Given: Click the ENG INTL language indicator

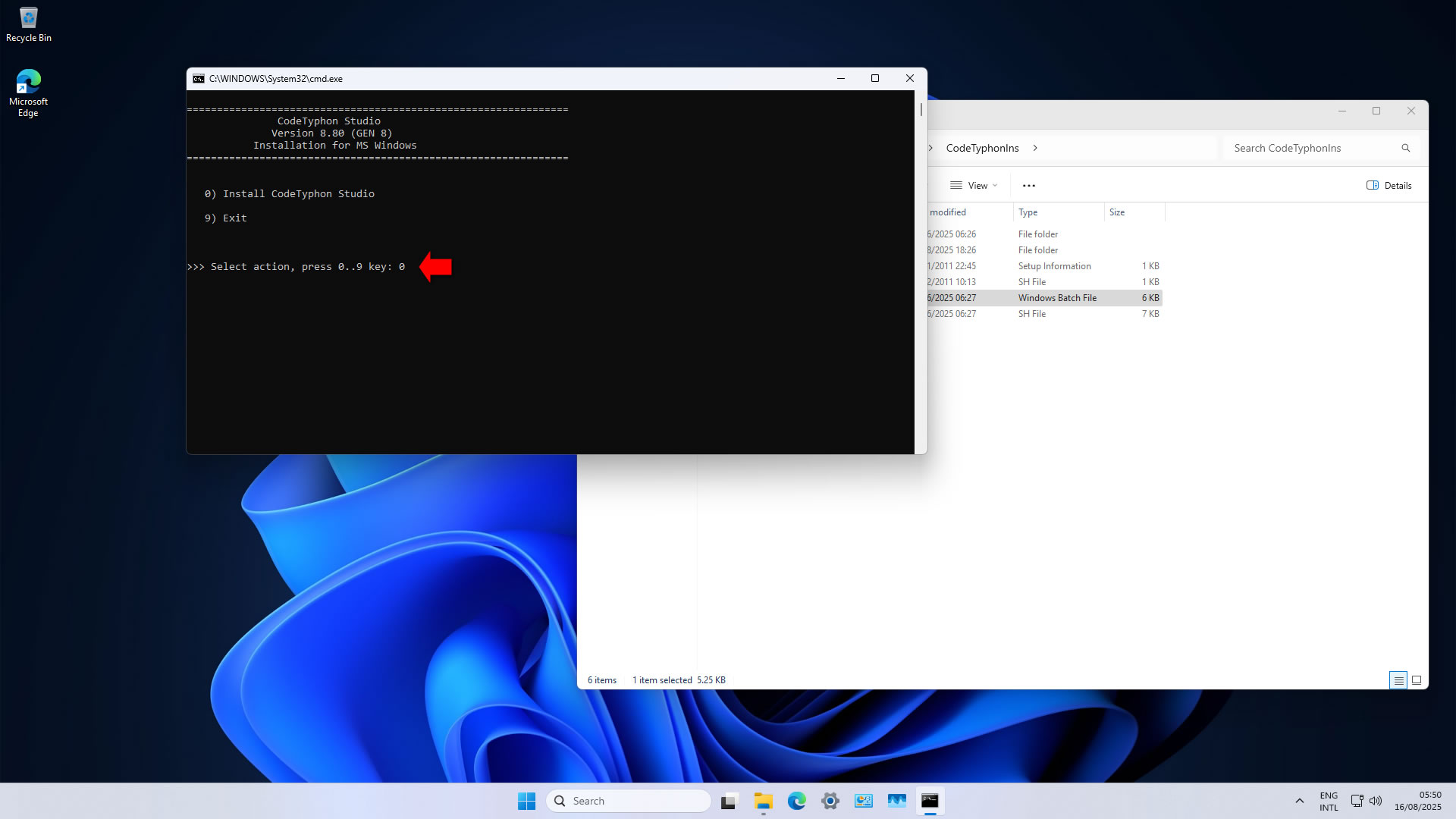Looking at the screenshot, I should click(x=1329, y=802).
